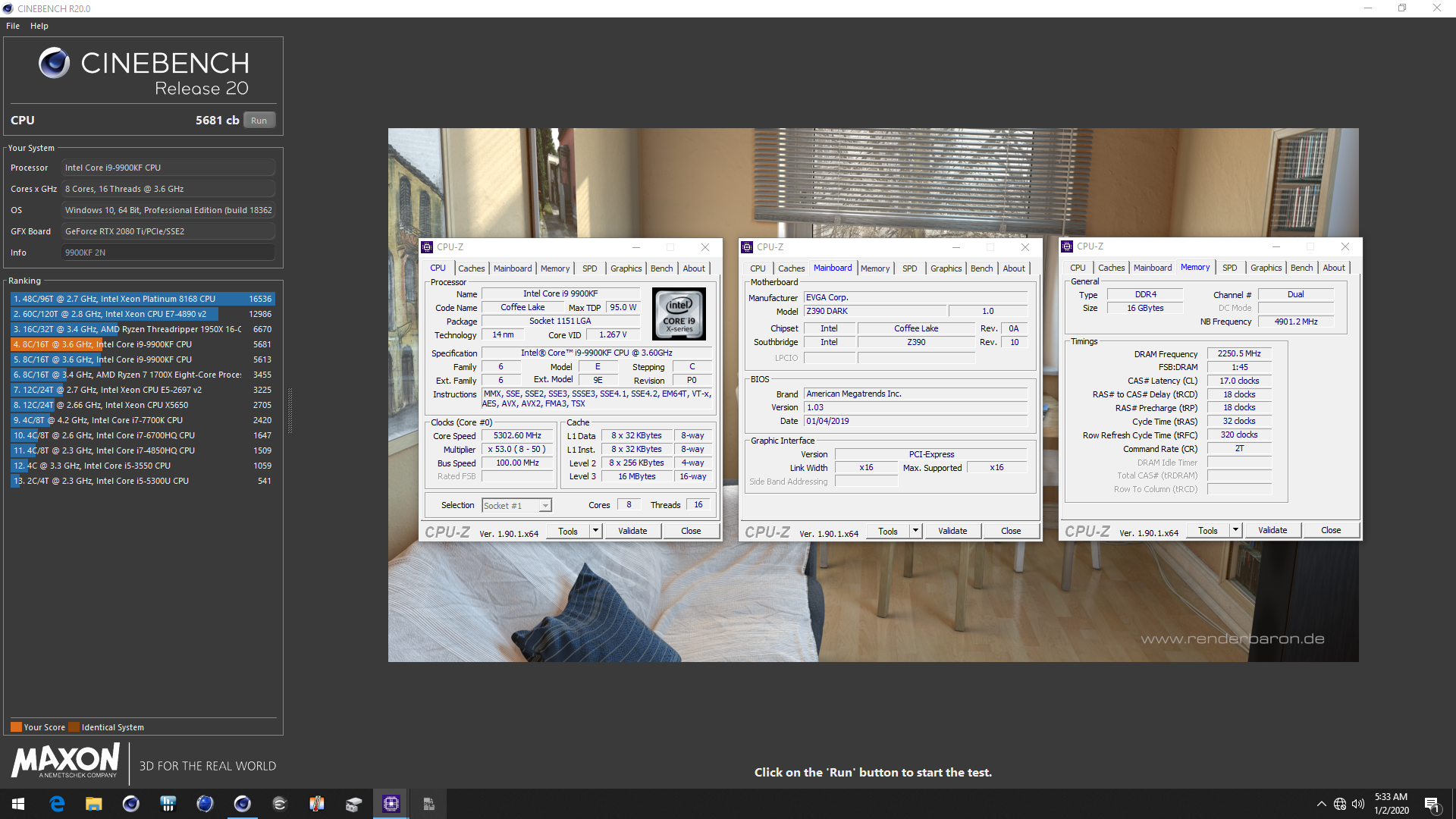Click the orange Your Score legend swatch
This screenshot has height=819, width=1456.
[x=16, y=727]
